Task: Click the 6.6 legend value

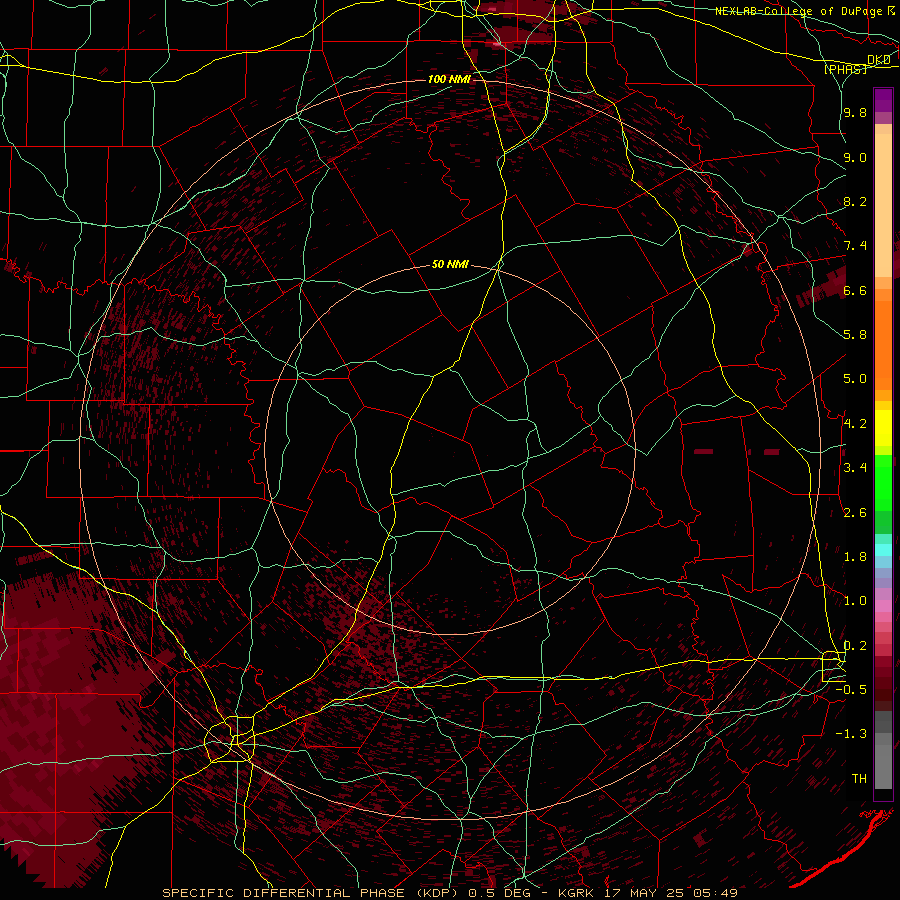Action: (855, 290)
